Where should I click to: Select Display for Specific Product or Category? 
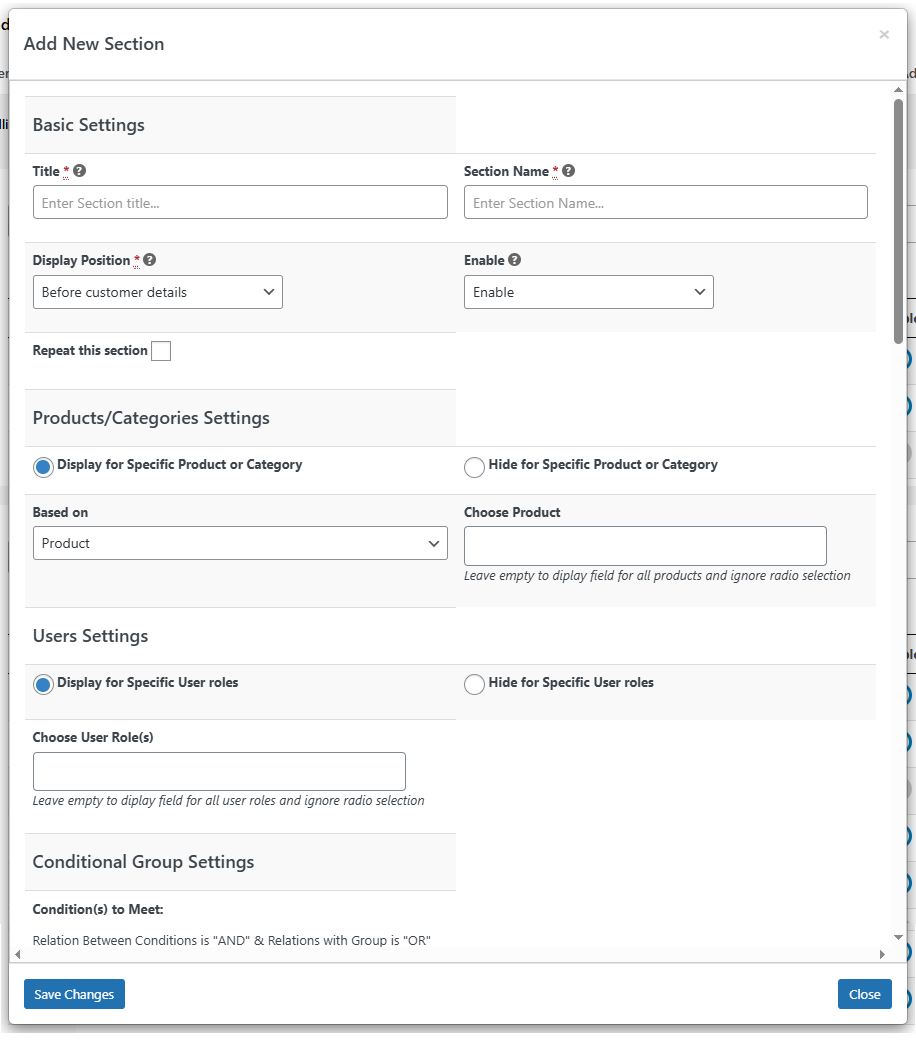pos(44,467)
